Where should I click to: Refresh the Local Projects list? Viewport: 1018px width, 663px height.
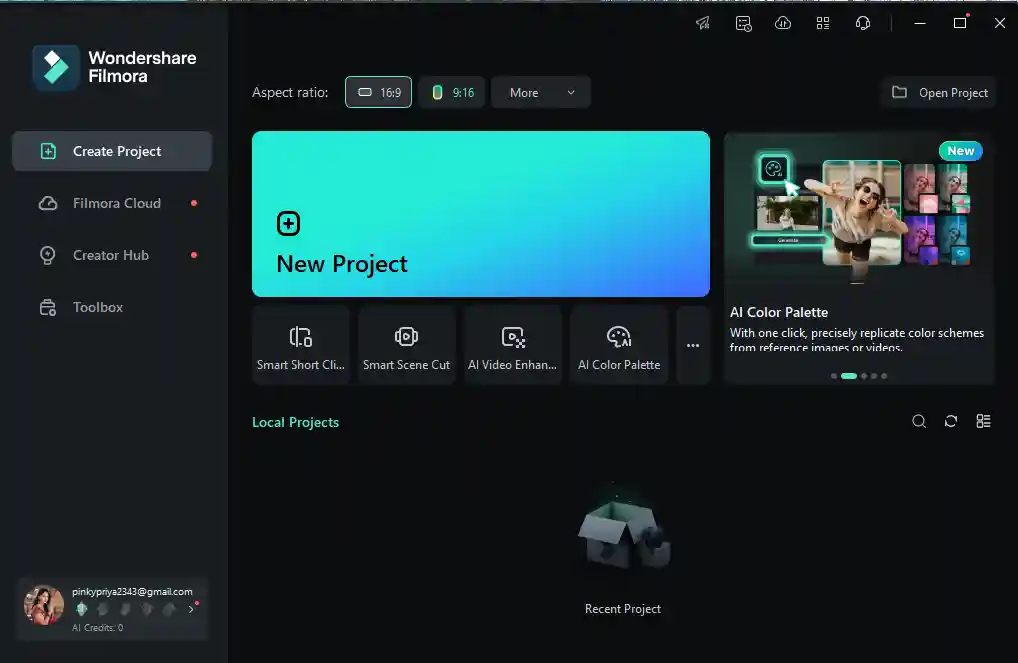coord(950,421)
